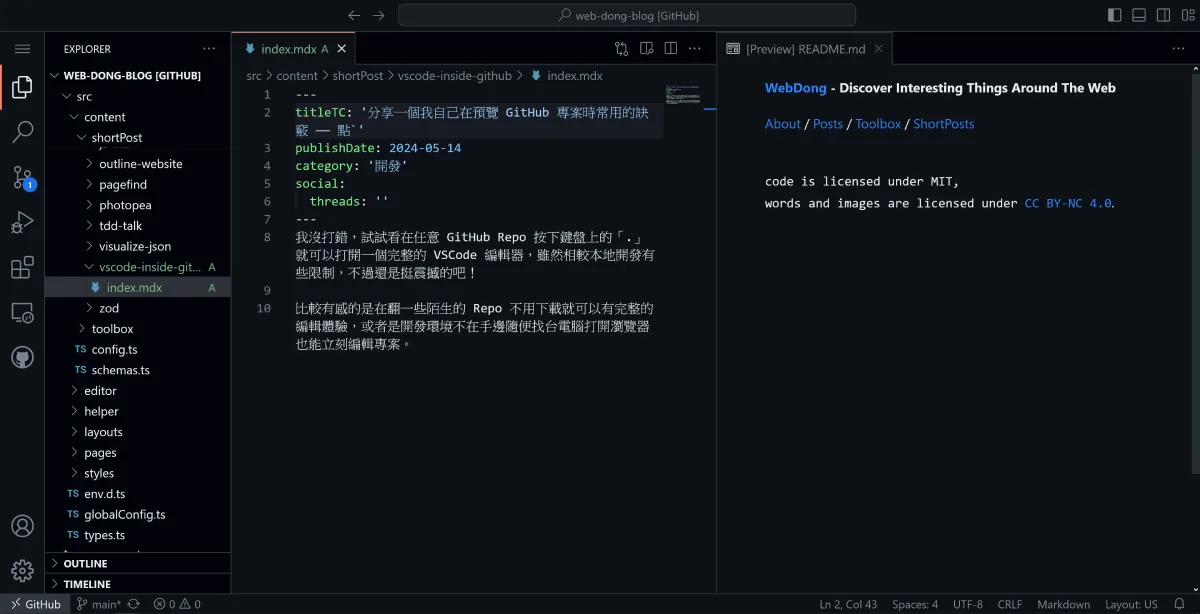Screen dimensions: 1200x614
Task: Open the GitHub icon in activity bar
Action: click(22, 358)
